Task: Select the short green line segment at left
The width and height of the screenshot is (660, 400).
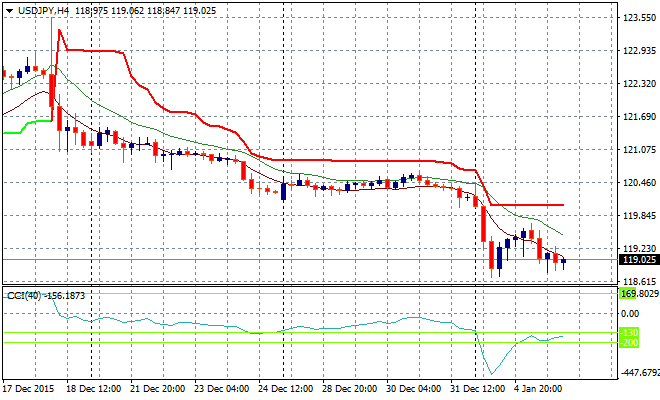Action: tap(28, 127)
